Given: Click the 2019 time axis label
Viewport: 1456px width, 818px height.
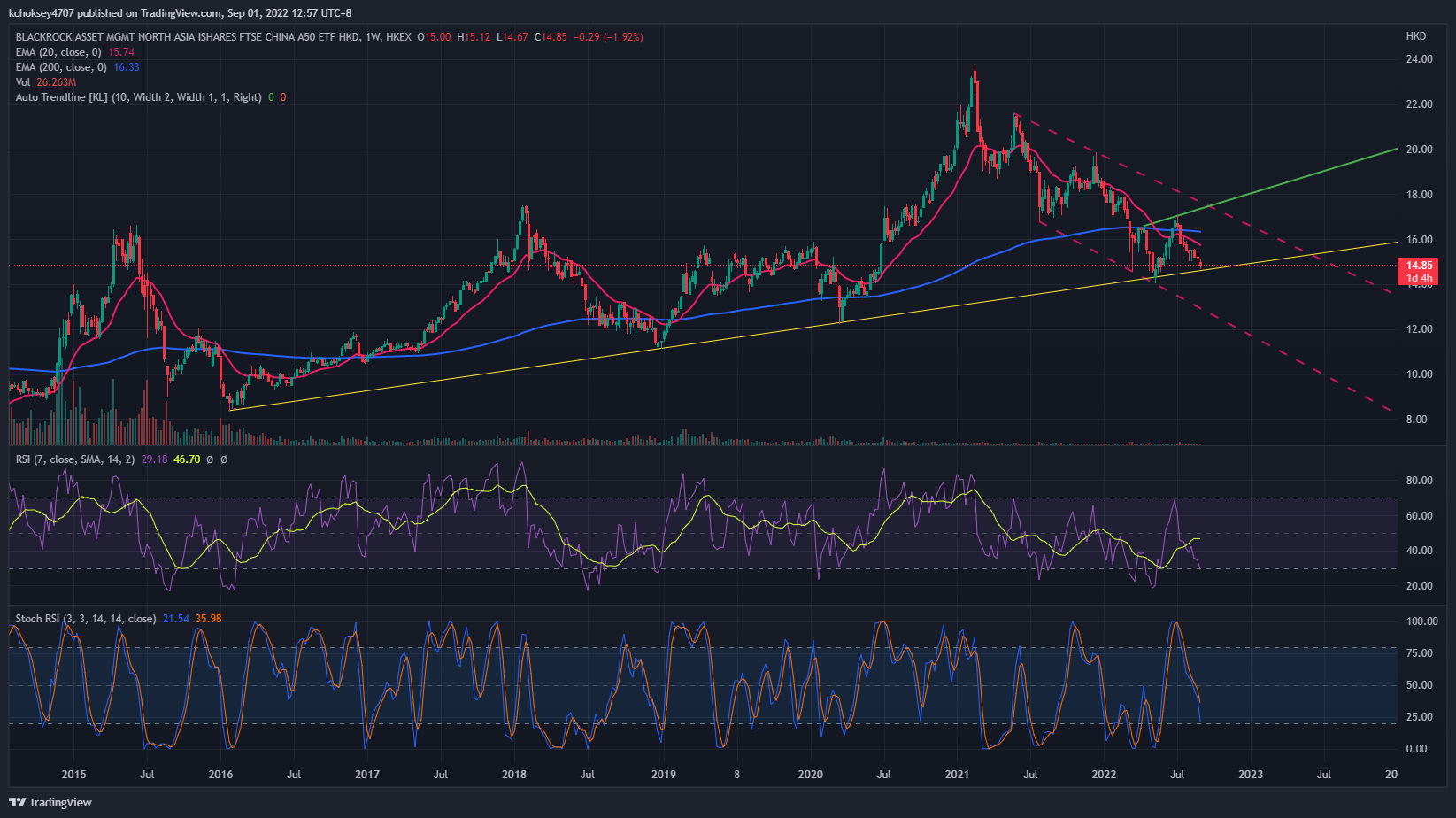Looking at the screenshot, I should coord(664,775).
